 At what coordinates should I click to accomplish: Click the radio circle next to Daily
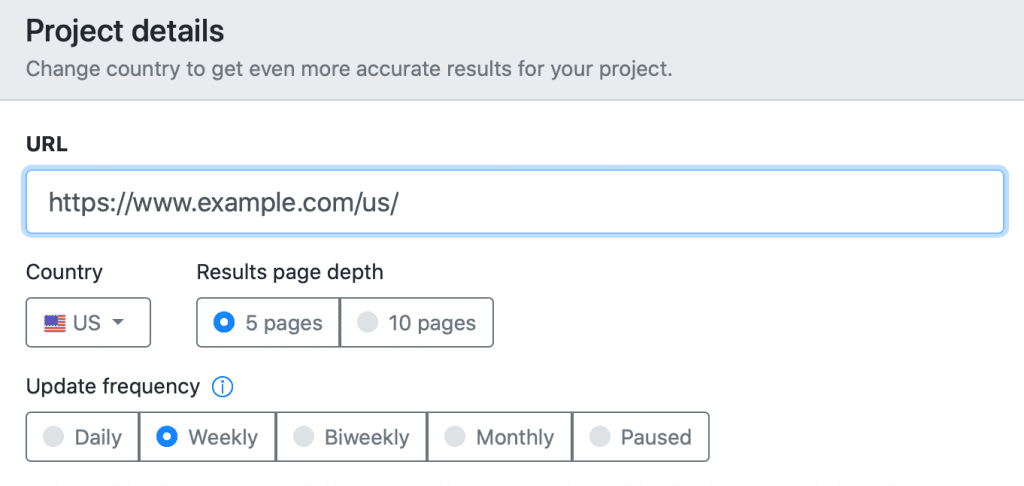point(54,437)
